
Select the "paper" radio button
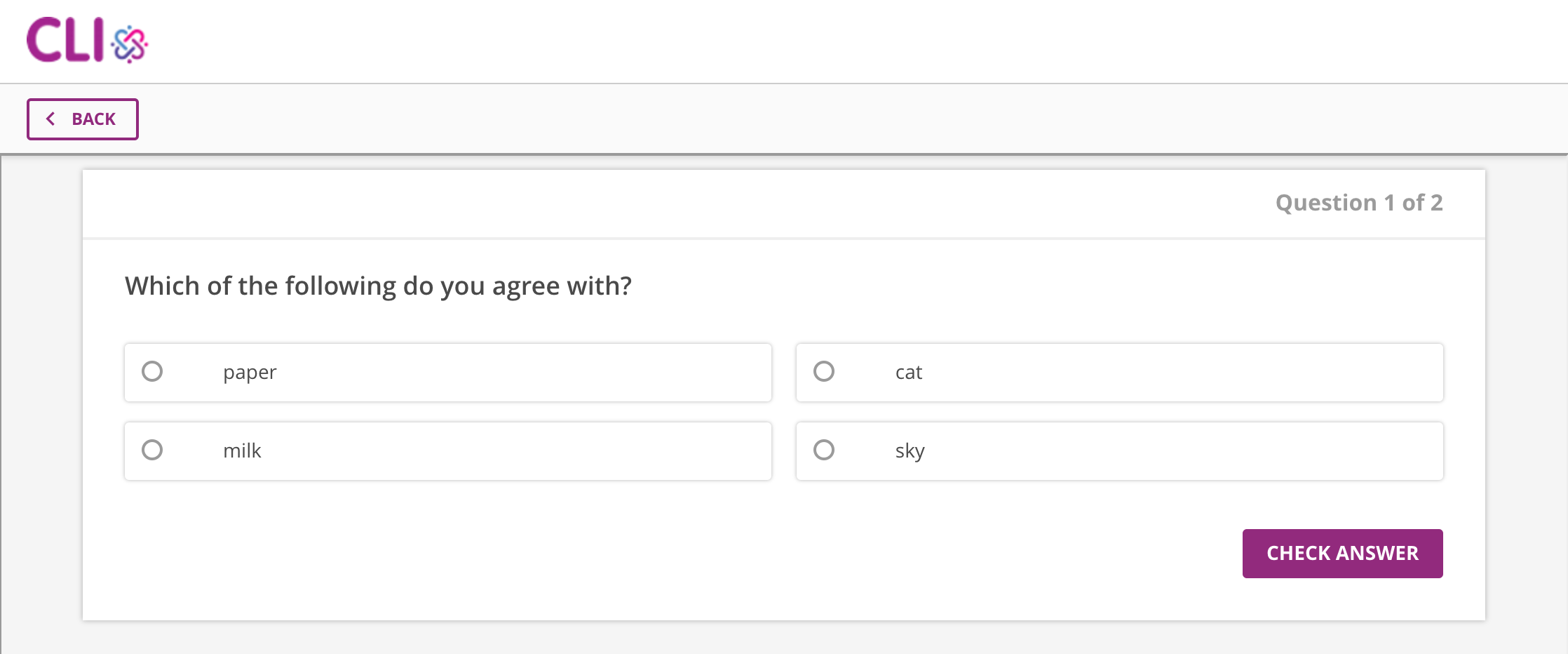[x=152, y=371]
